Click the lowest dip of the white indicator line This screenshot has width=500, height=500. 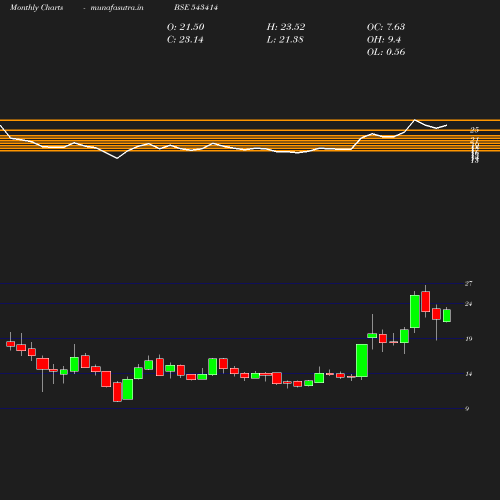117,158
